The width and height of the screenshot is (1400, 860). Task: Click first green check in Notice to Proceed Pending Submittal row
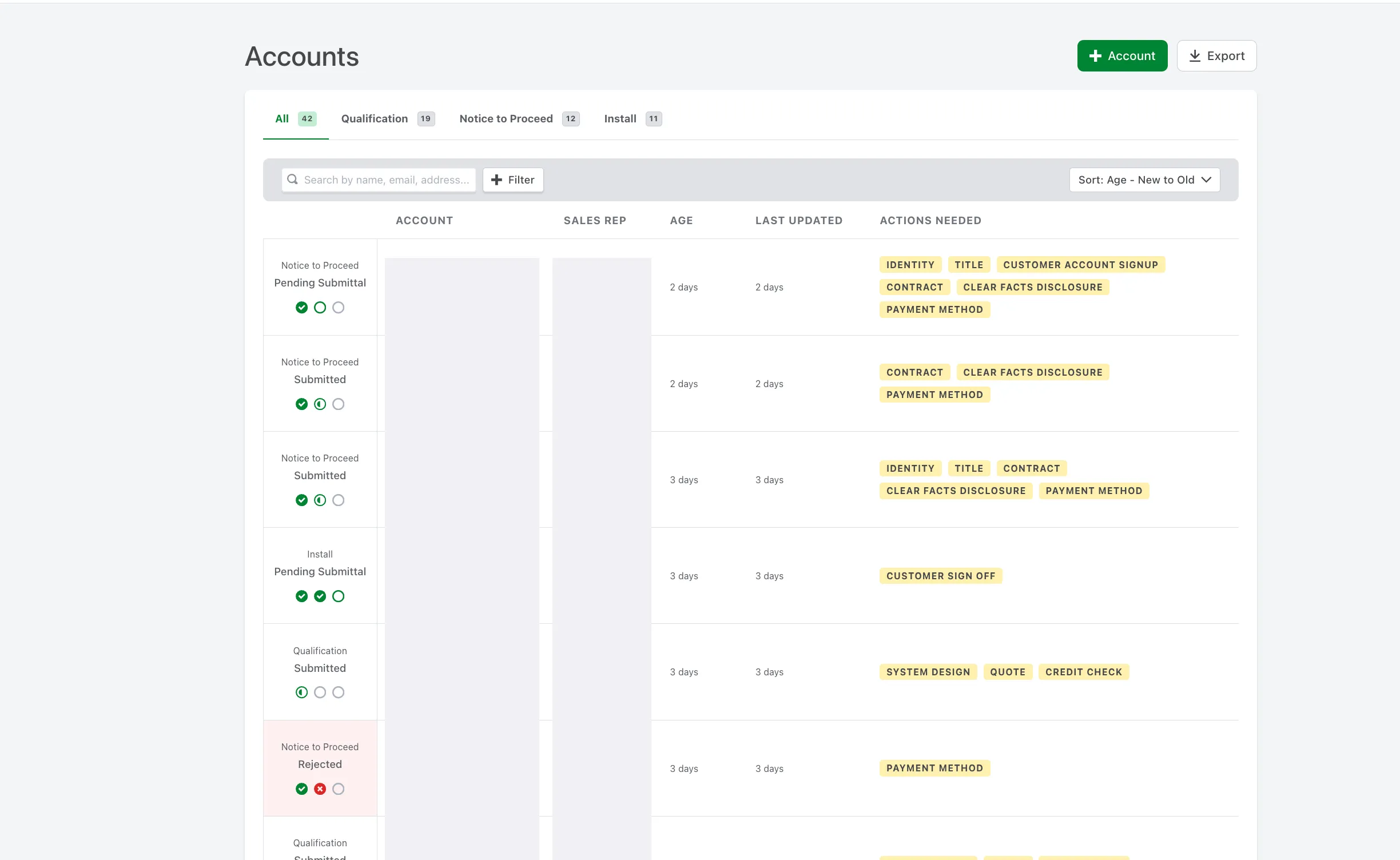coord(301,308)
